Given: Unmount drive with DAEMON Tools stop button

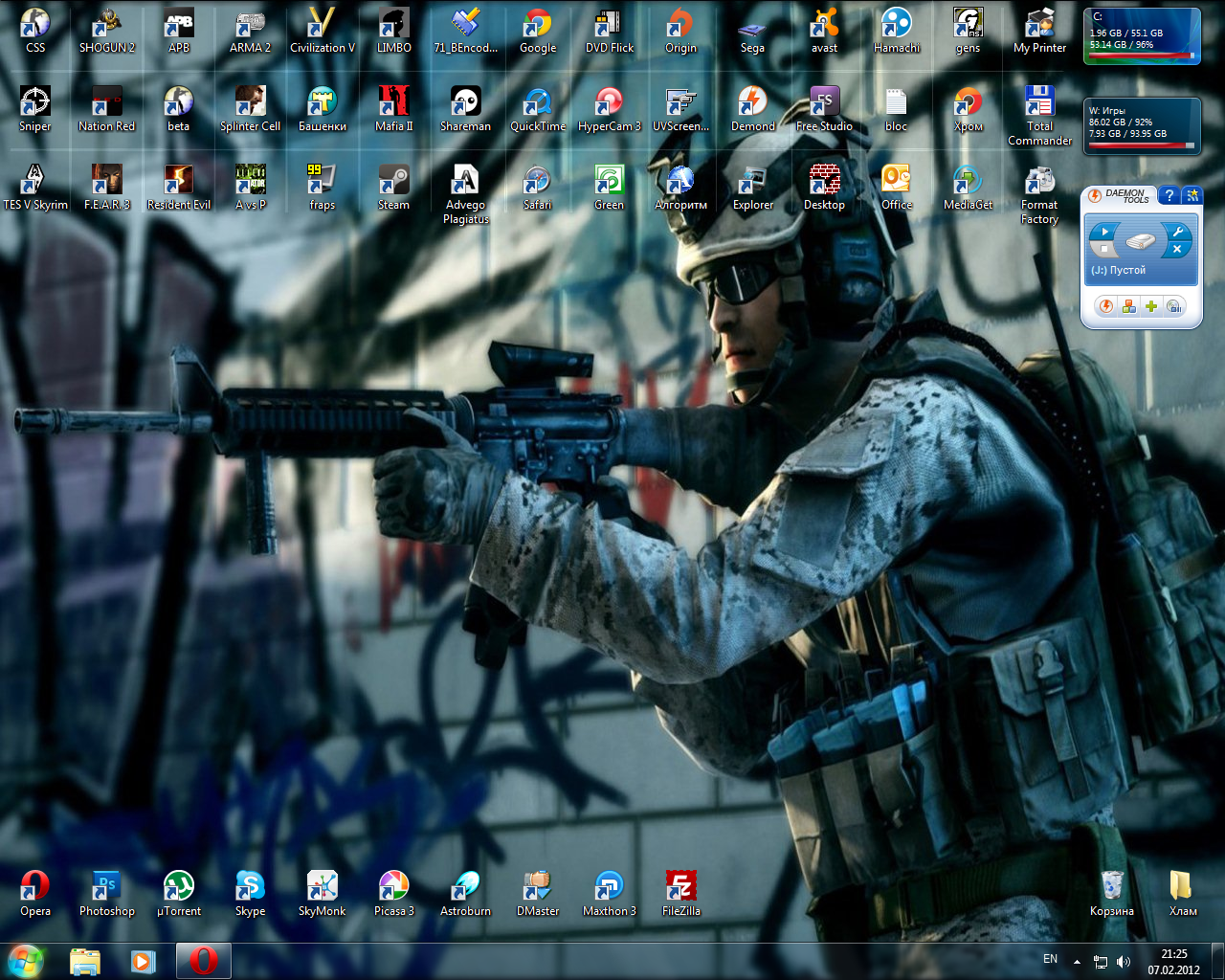Looking at the screenshot, I should coord(1103,248).
